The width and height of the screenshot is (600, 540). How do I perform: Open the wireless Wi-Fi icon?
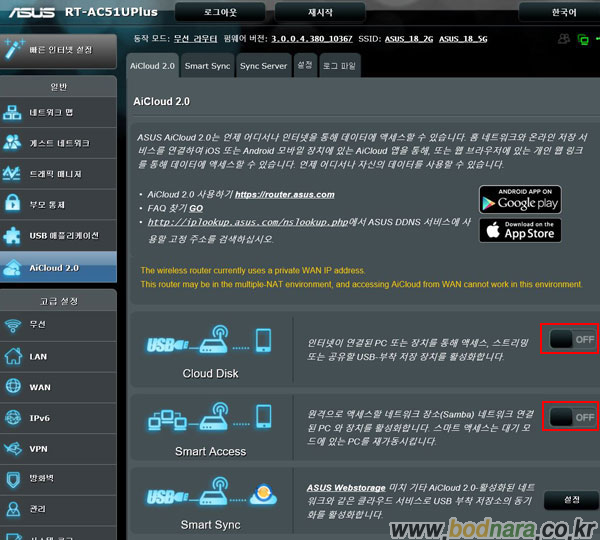tap(13, 325)
